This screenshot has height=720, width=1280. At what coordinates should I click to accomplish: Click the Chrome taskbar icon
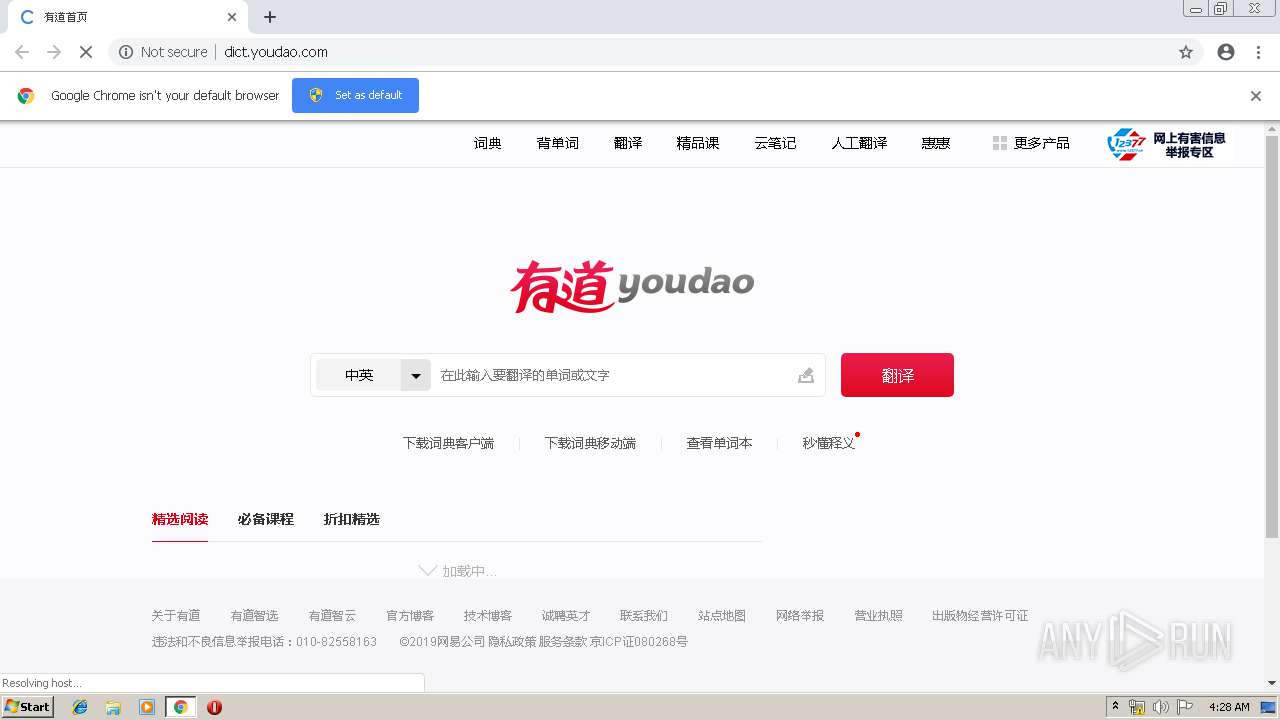point(180,707)
